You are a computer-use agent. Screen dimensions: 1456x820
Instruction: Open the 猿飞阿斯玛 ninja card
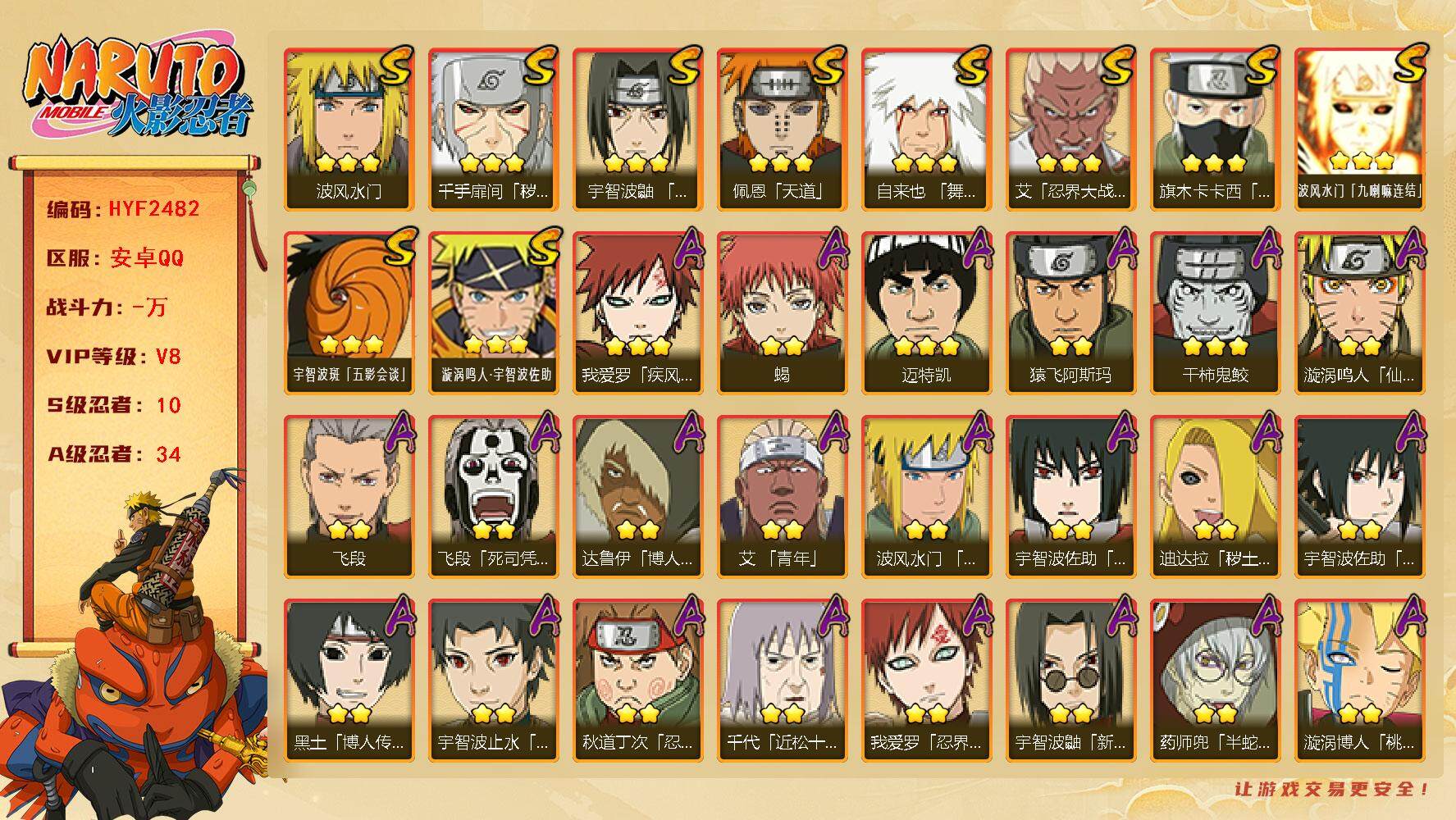(x=1070, y=313)
